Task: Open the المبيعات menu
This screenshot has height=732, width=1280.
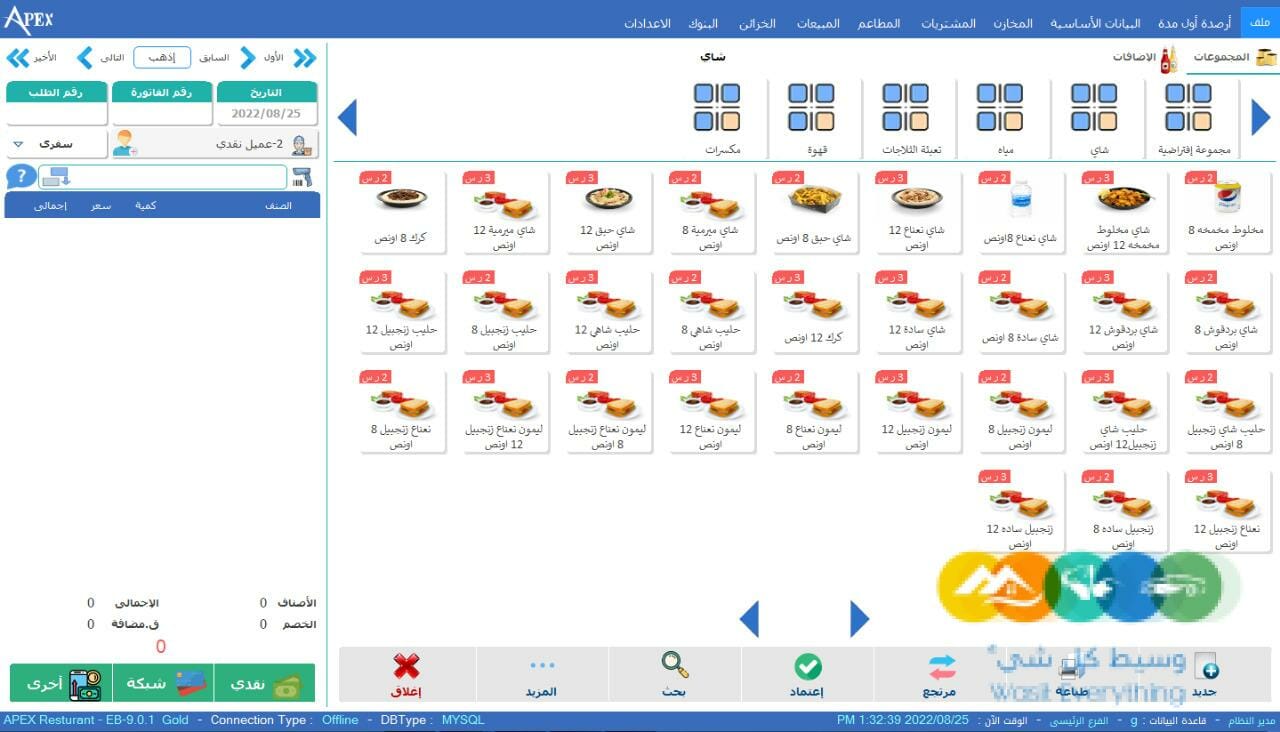Action: [x=817, y=23]
